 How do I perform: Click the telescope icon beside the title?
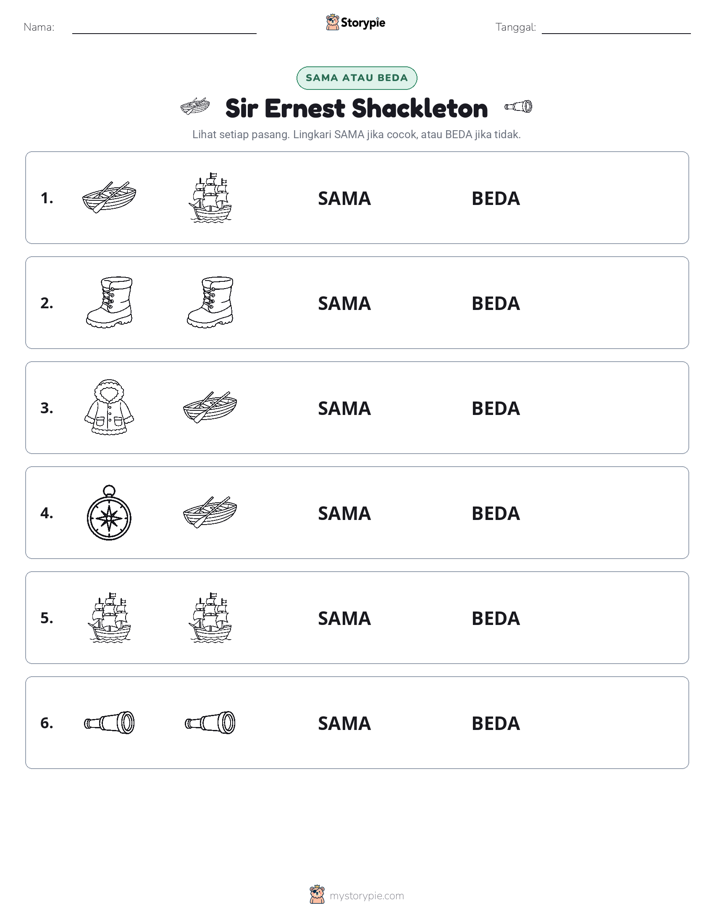pos(518,107)
